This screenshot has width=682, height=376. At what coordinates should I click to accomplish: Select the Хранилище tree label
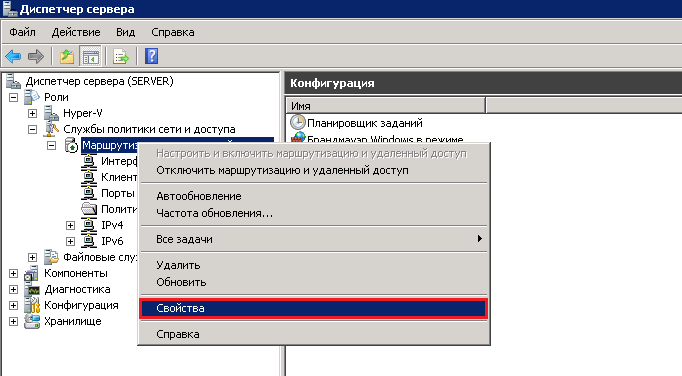(x=73, y=321)
